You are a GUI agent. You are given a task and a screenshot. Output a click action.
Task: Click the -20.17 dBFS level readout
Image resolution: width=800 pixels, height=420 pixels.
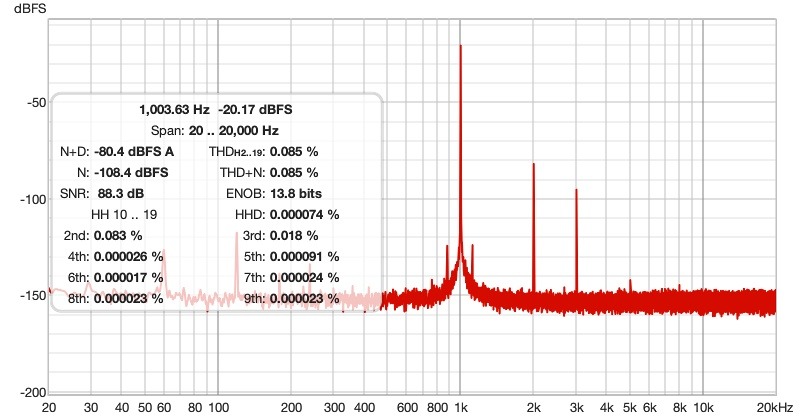click(255, 110)
